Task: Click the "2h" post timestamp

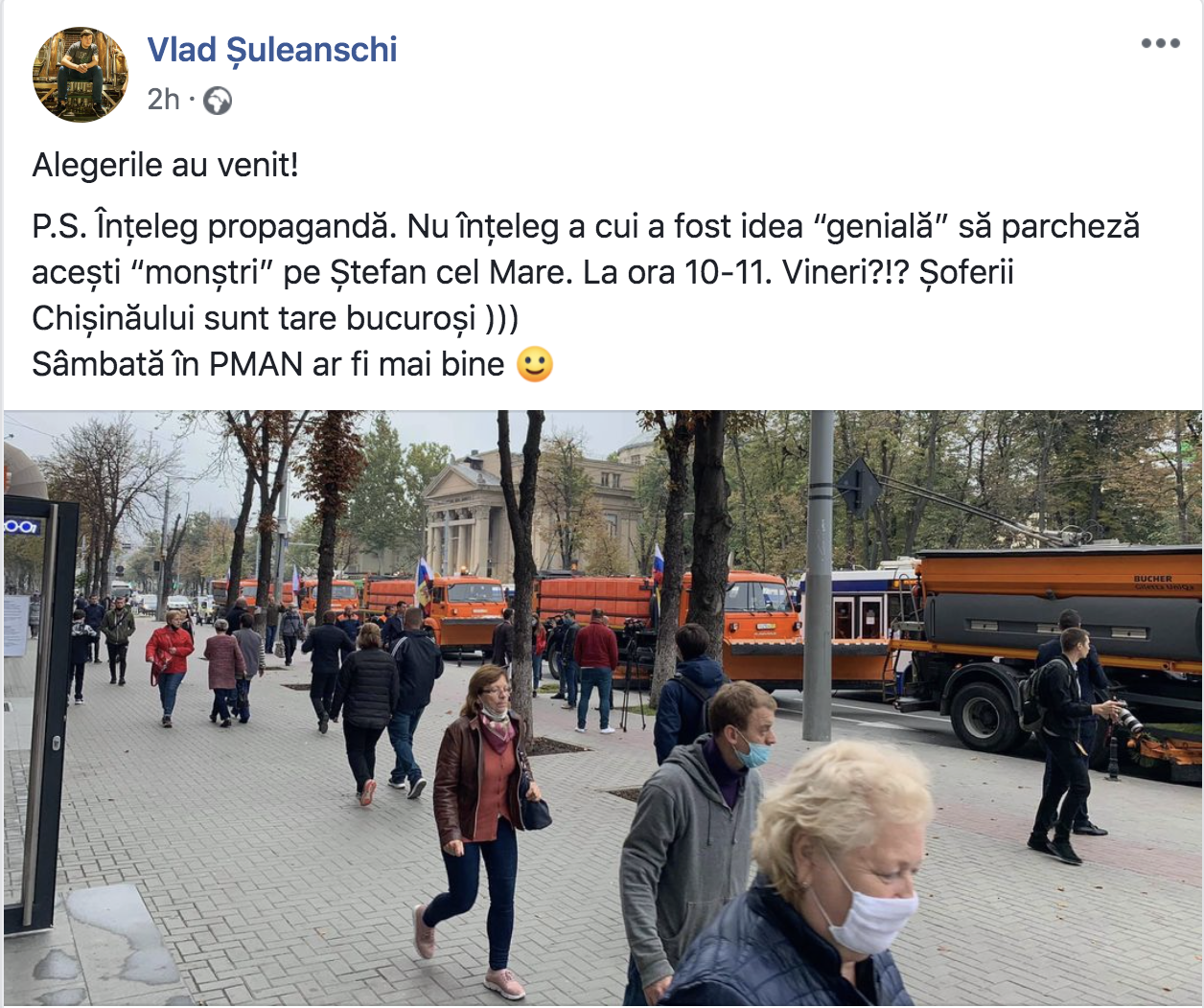Action: (164, 100)
